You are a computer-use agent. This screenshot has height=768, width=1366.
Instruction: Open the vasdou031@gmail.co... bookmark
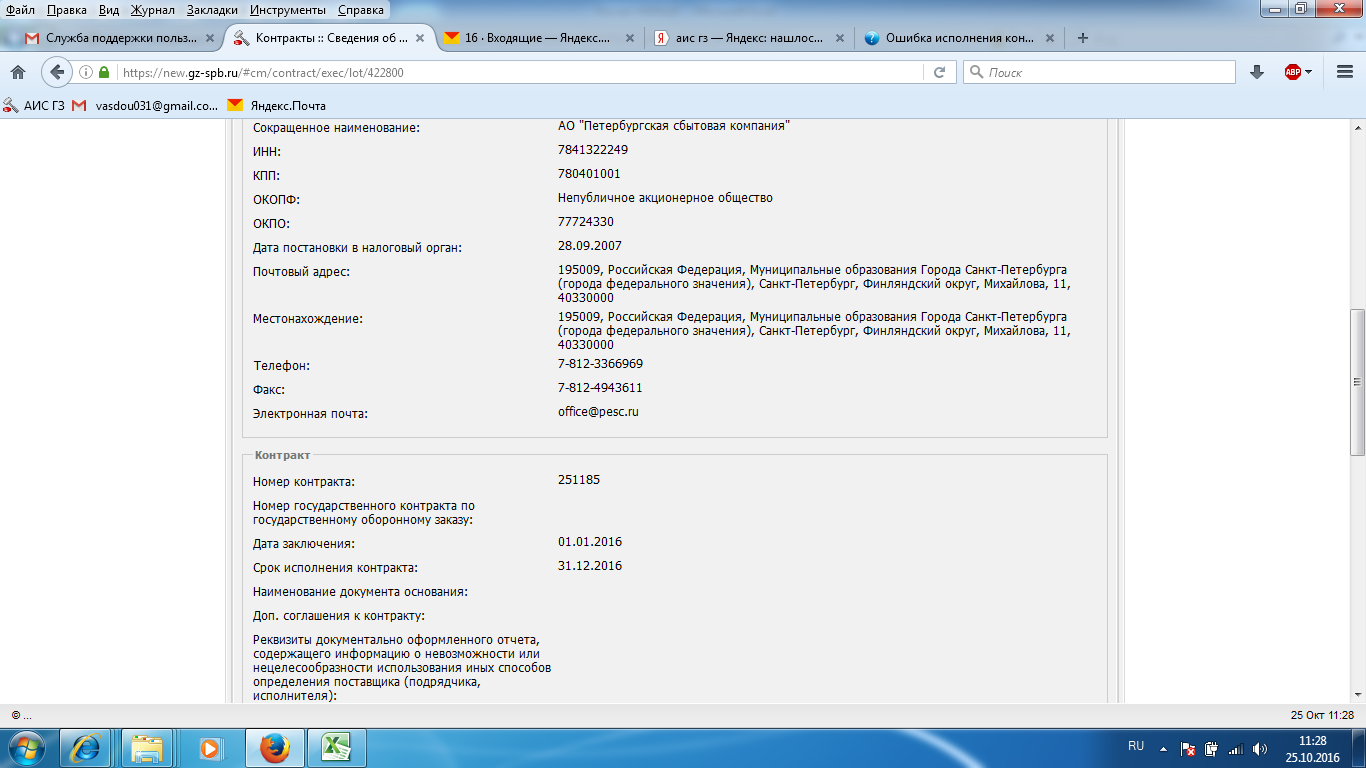[x=145, y=105]
